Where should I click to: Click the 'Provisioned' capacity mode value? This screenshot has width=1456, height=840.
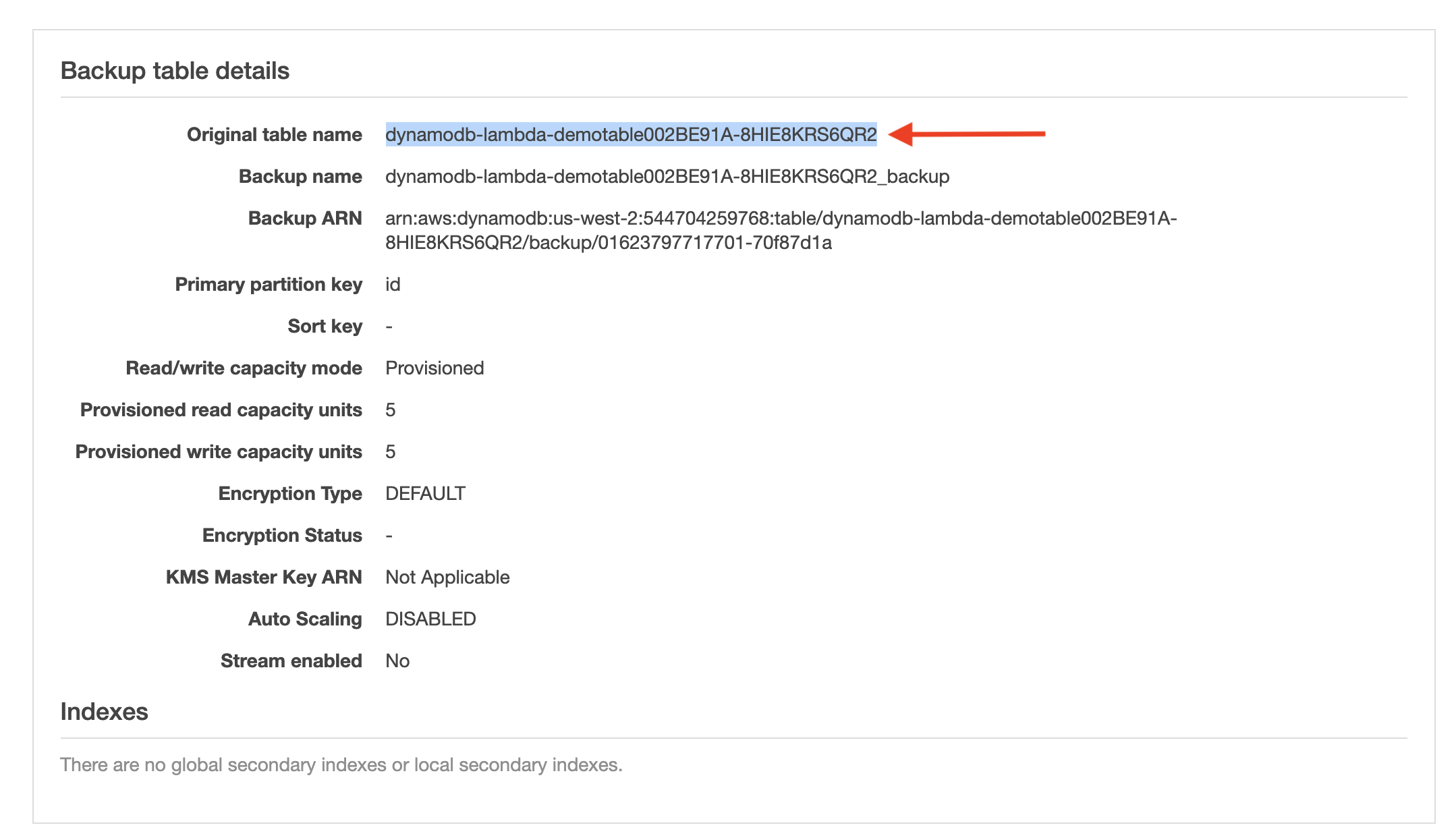click(x=435, y=368)
